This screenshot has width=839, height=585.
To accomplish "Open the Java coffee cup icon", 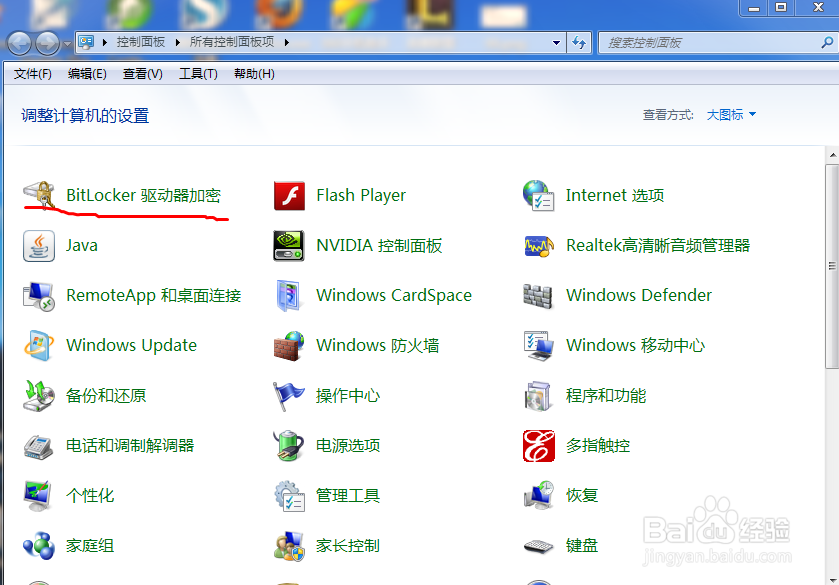I will (x=39, y=246).
